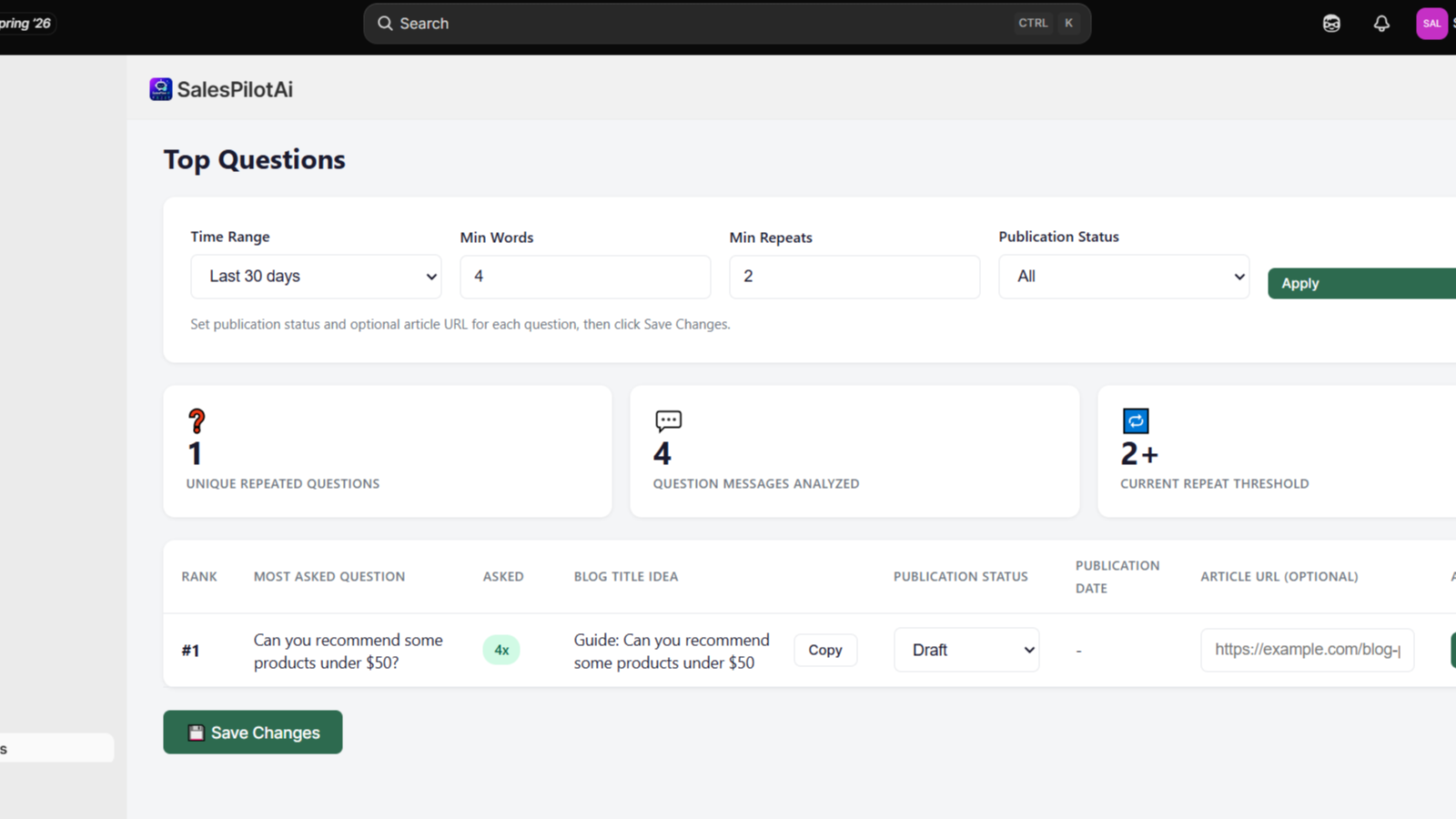Image resolution: width=1456 pixels, height=819 pixels.
Task: Click question 'Can you recommend some products under $50?'
Action: (349, 652)
